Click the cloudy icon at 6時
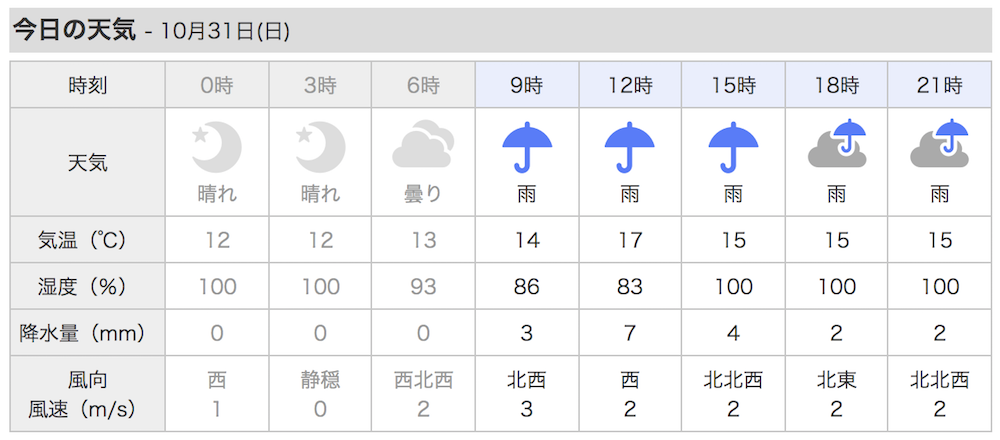 tap(423, 144)
